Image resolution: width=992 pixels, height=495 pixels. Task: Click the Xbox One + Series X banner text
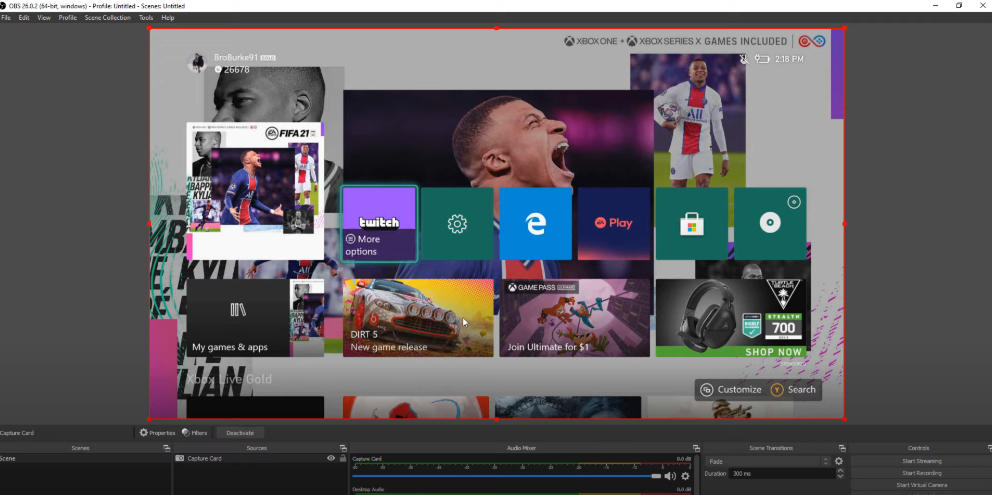click(x=676, y=41)
